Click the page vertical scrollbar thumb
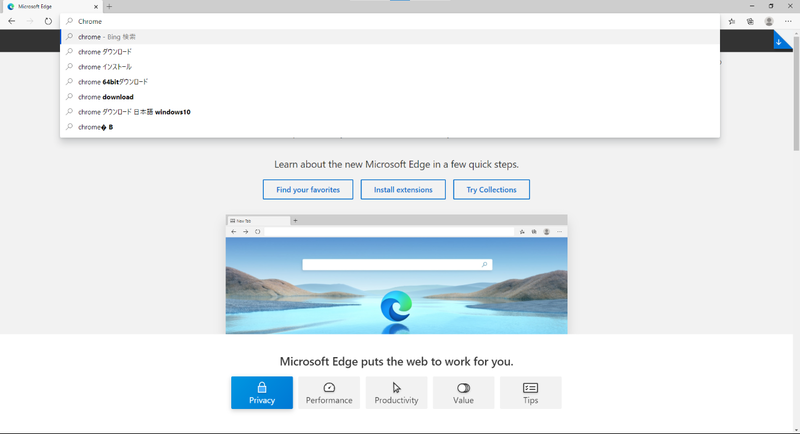 pyautogui.click(x=796, y=93)
